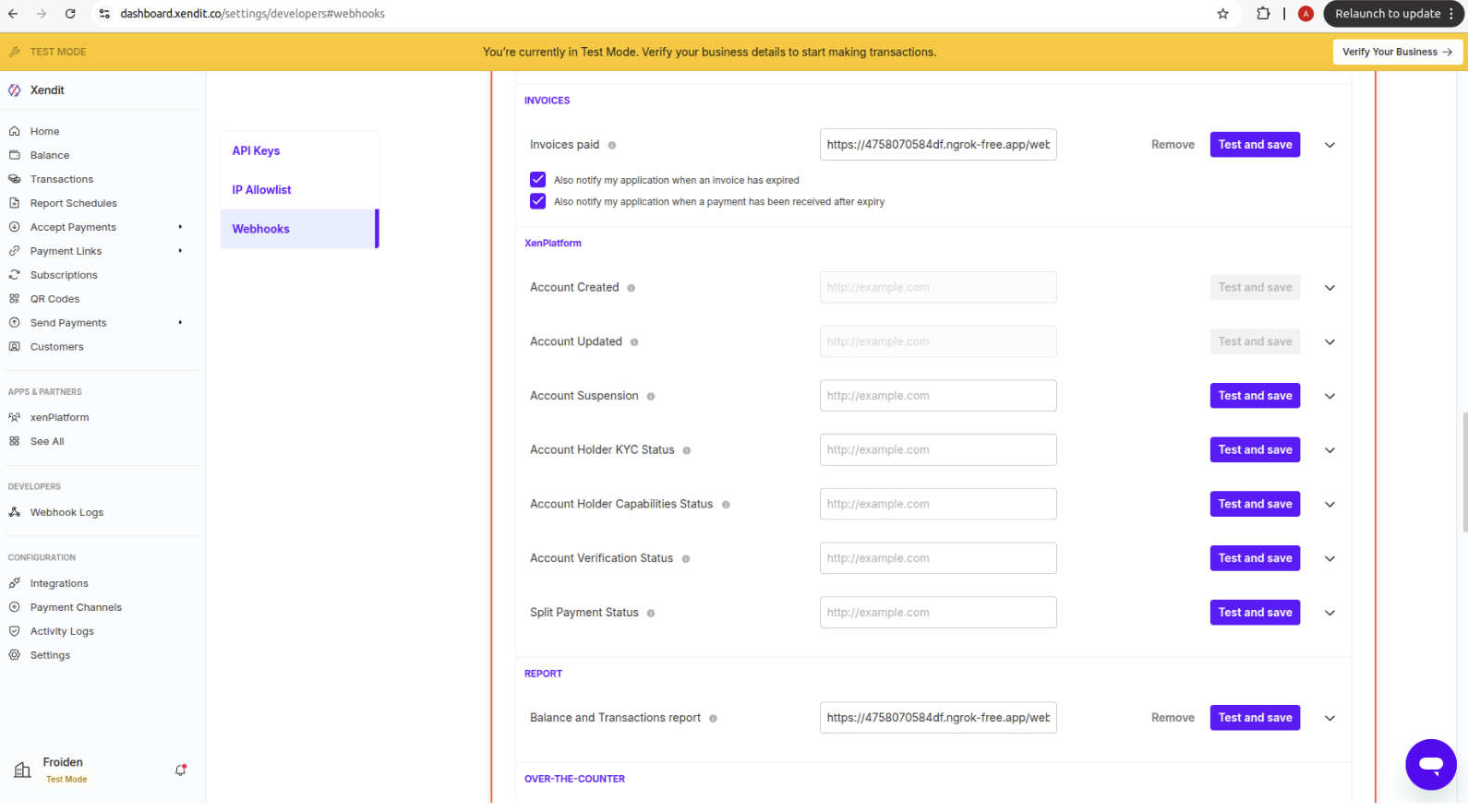Open Report Schedules in the sidebar
The image size is (1468, 812).
click(73, 203)
